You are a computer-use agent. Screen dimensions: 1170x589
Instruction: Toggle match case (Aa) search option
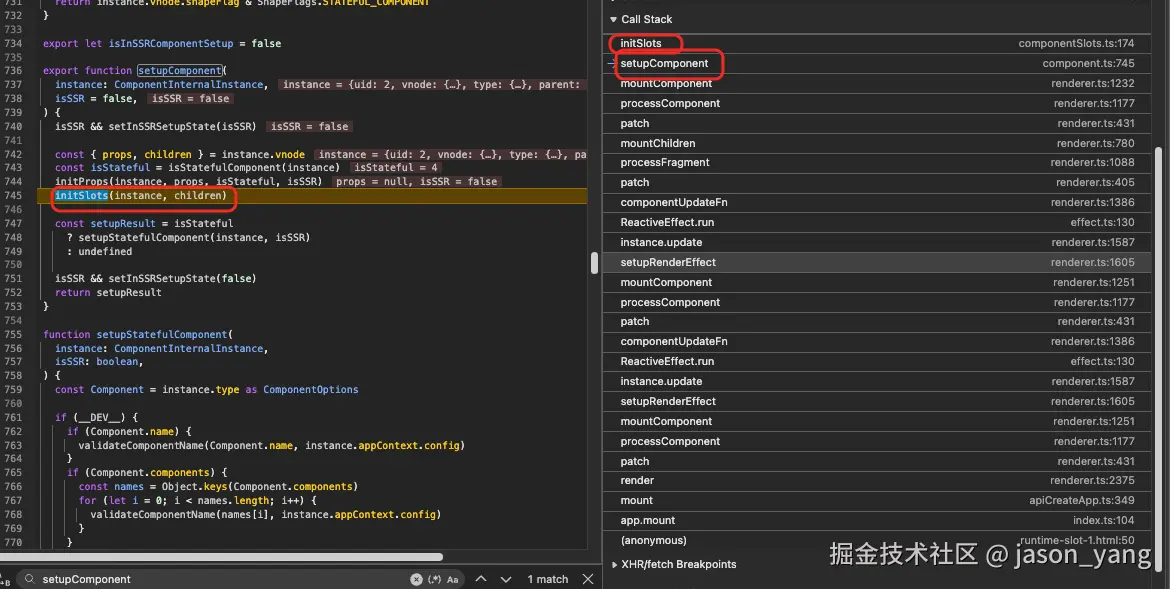click(x=453, y=579)
